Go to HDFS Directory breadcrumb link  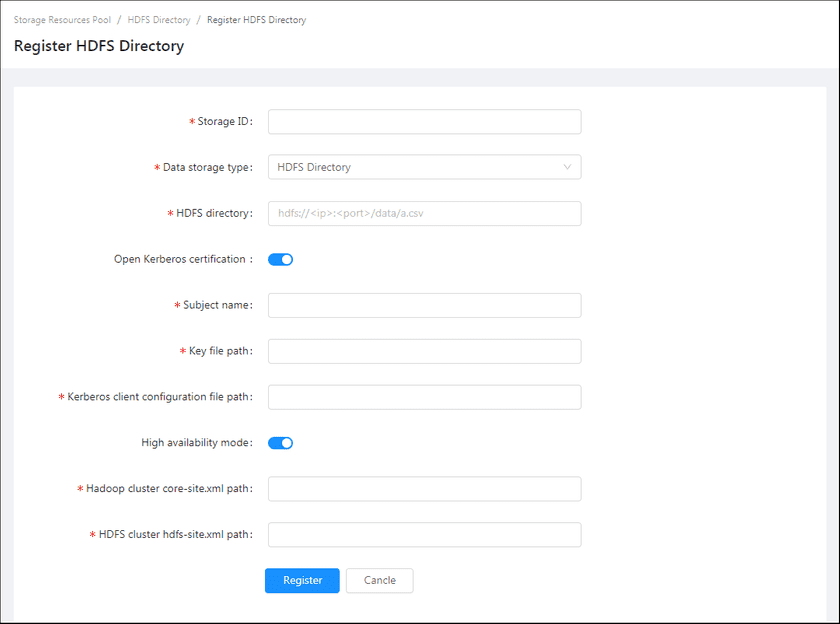click(159, 20)
